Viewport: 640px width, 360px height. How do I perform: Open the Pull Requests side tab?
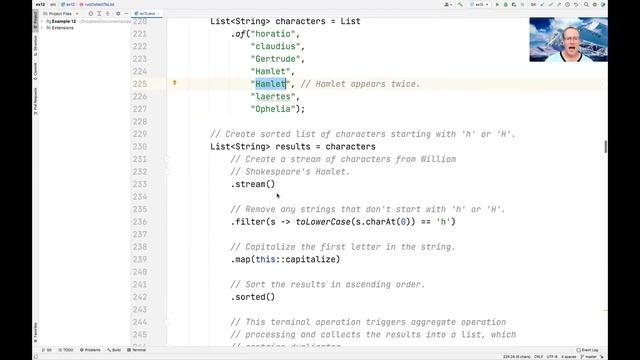click(36, 101)
